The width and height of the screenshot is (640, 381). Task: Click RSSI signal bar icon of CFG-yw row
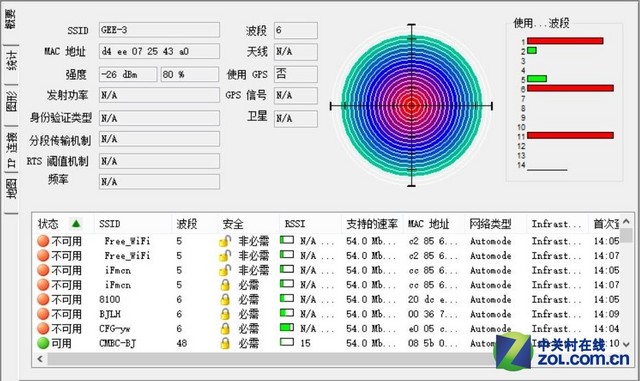pos(287,327)
